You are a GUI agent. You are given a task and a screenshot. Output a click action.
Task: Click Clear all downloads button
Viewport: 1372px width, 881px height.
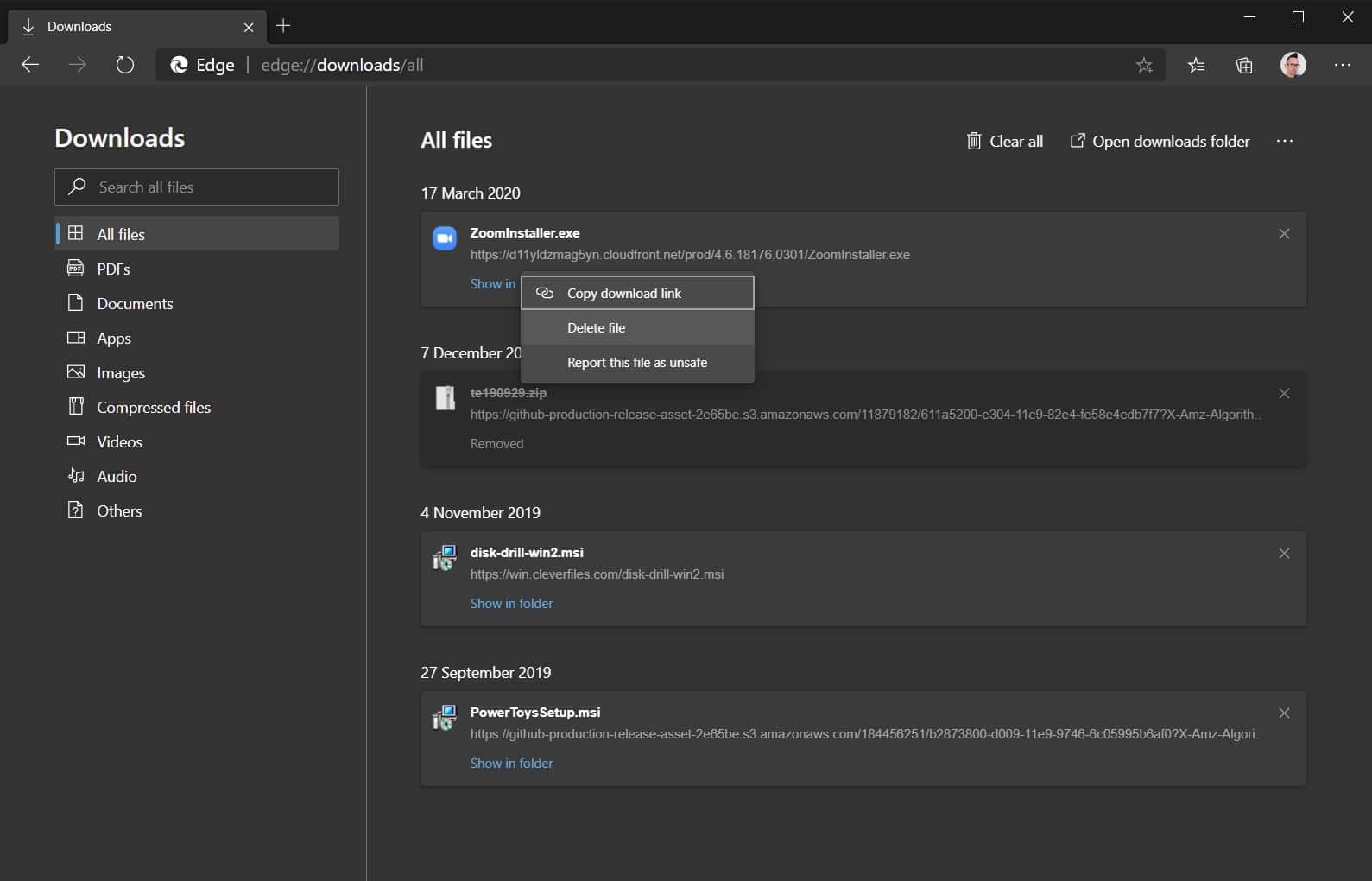point(1004,142)
